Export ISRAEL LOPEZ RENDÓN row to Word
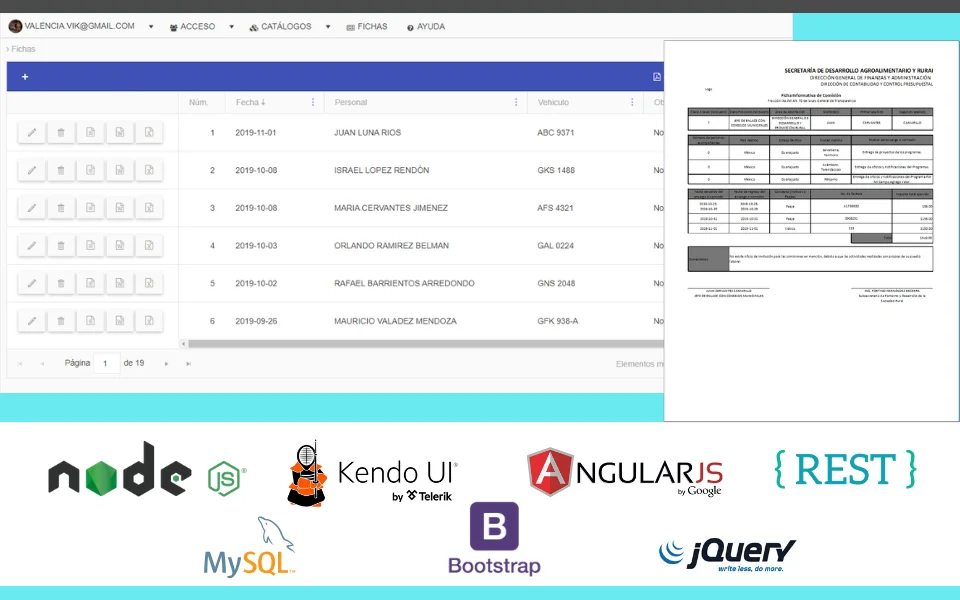 pos(120,170)
